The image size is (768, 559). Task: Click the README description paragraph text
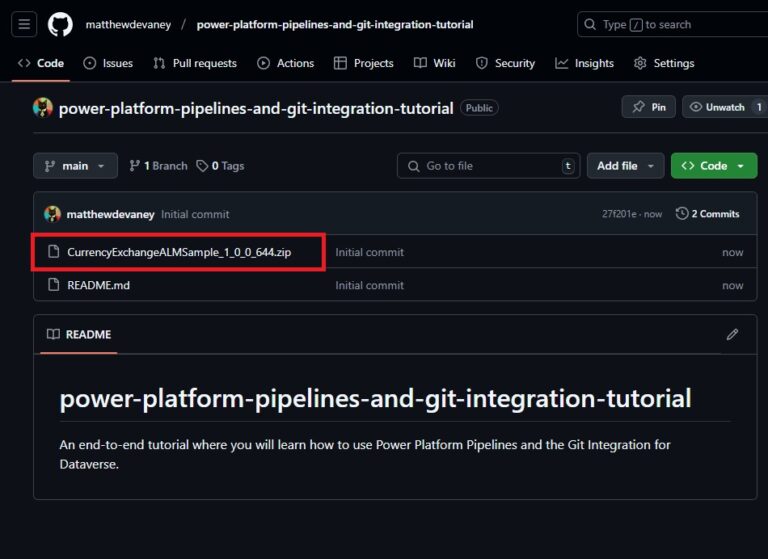pyautogui.click(x=365, y=454)
